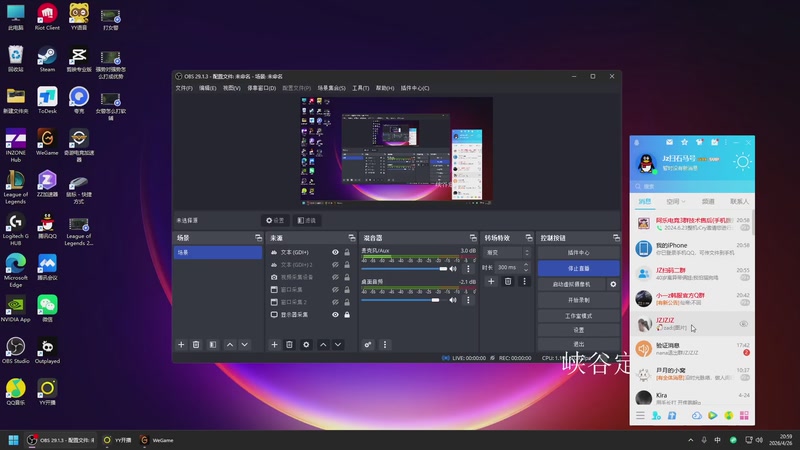This screenshot has width=800, height=450.
Task: Open the 编辑(E) menu in OBS
Action: [x=208, y=88]
